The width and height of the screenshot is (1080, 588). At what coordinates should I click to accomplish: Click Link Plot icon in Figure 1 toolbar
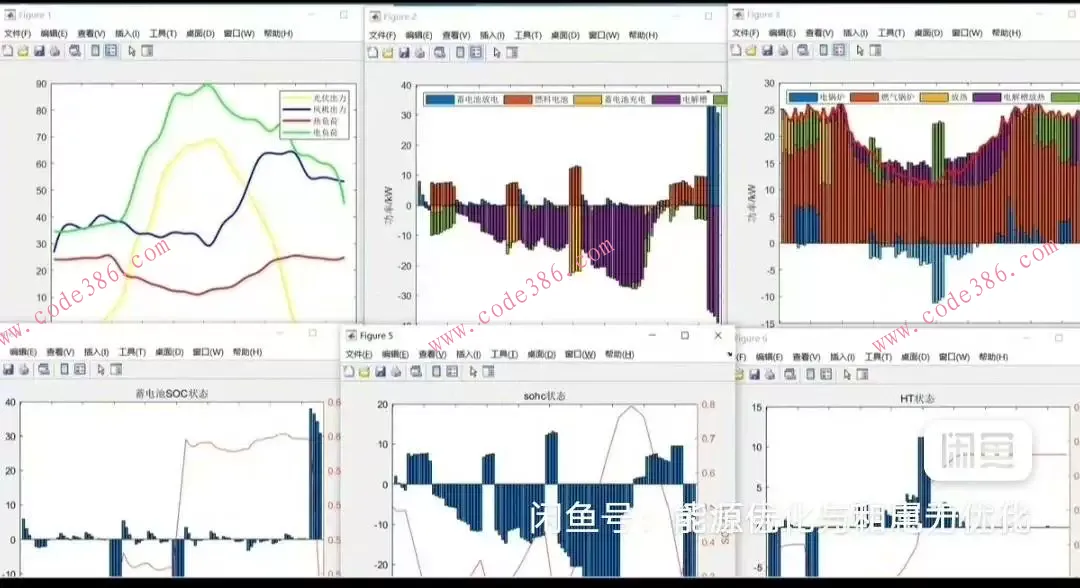point(74,51)
